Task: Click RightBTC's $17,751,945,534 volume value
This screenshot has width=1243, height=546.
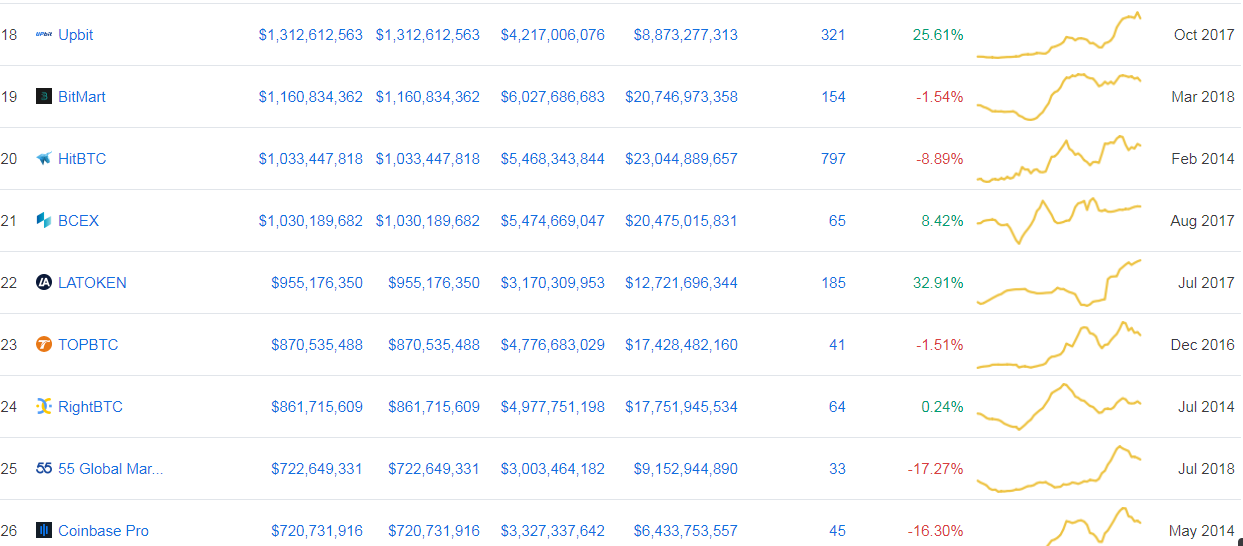Action: tap(681, 407)
